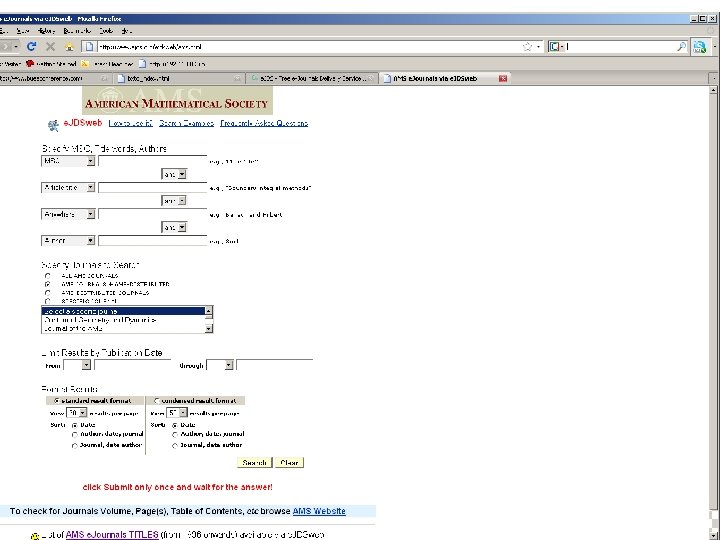Switch to the toc_index.html tab
The image size is (720, 540).
click(x=179, y=79)
